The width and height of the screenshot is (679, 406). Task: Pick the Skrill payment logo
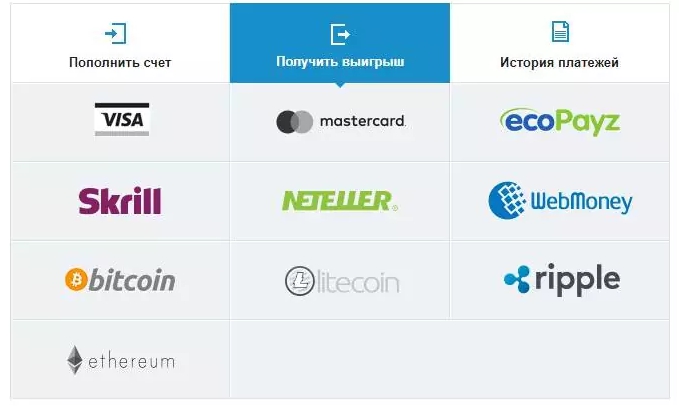tap(120, 201)
